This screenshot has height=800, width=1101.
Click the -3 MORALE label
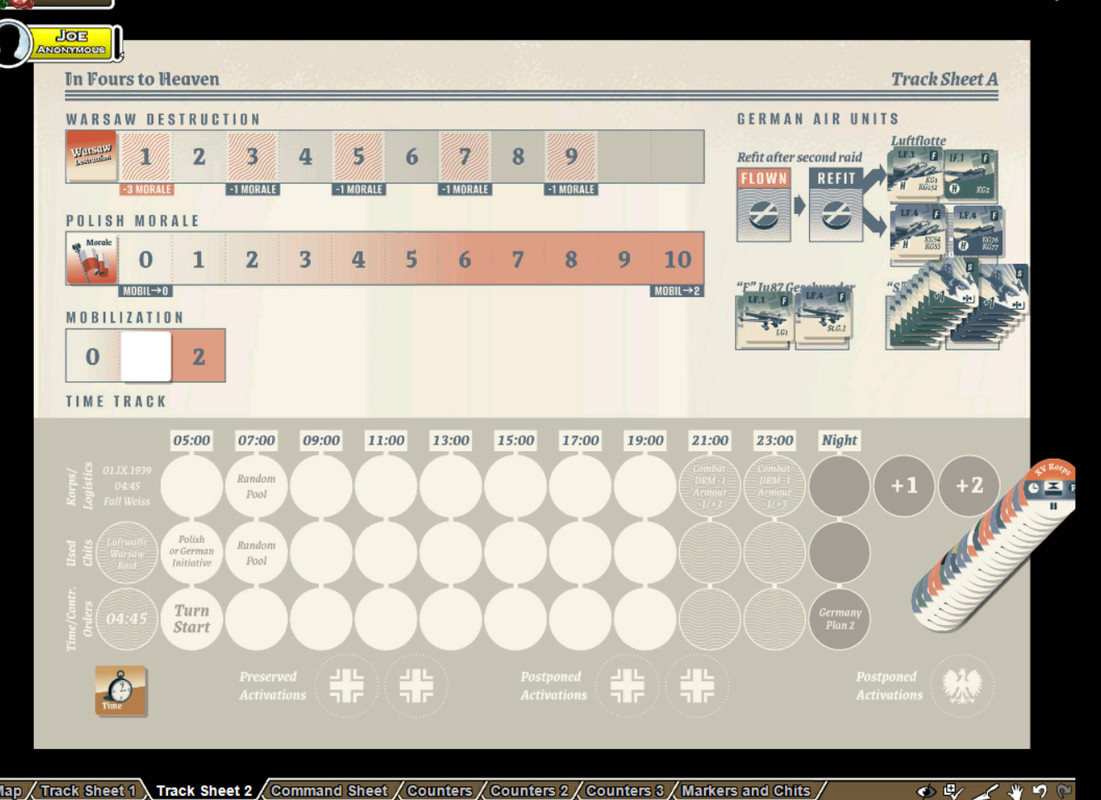[146, 189]
